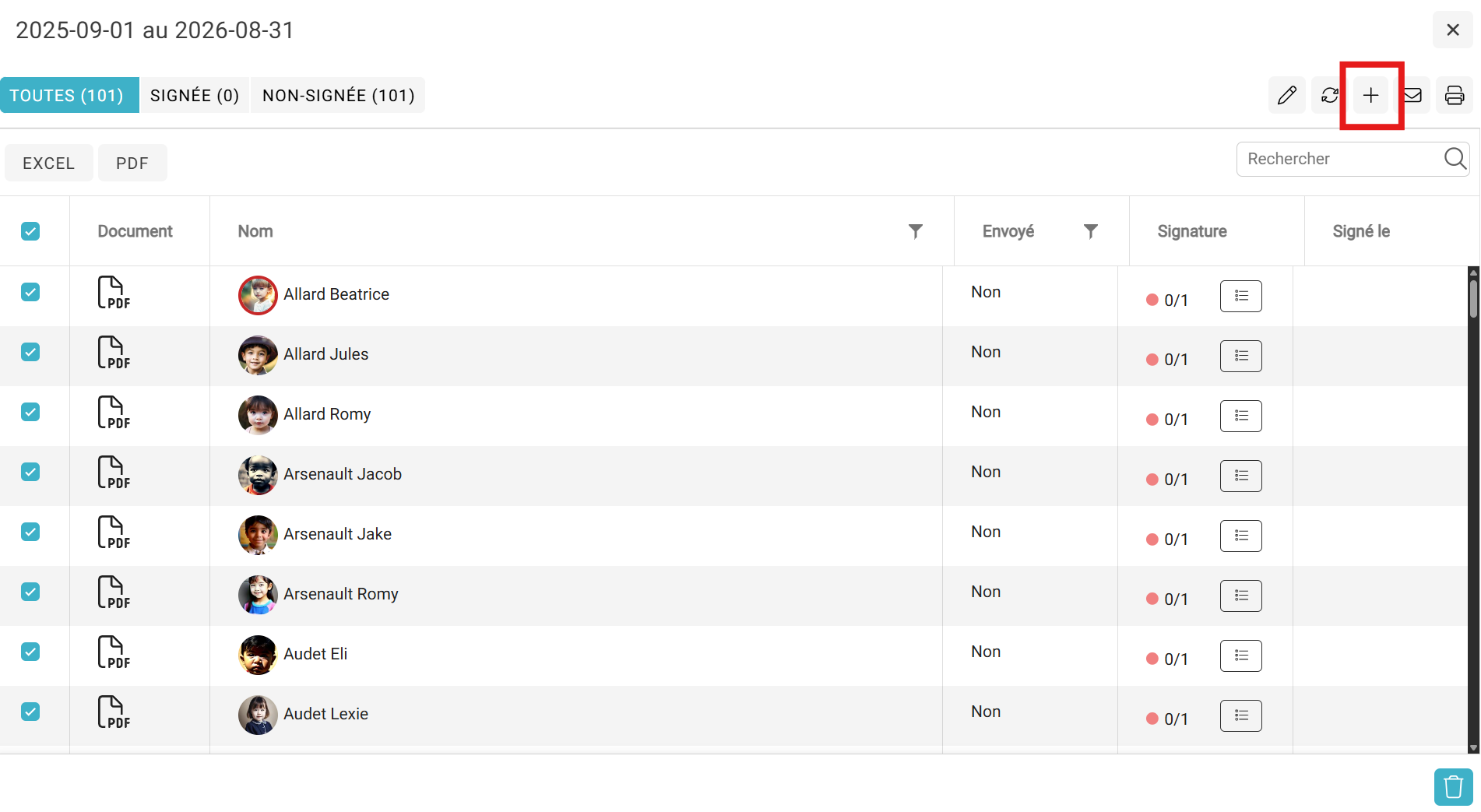The image size is (1481, 812).
Task: Click the scrollbar down arrow
Action: click(1473, 747)
